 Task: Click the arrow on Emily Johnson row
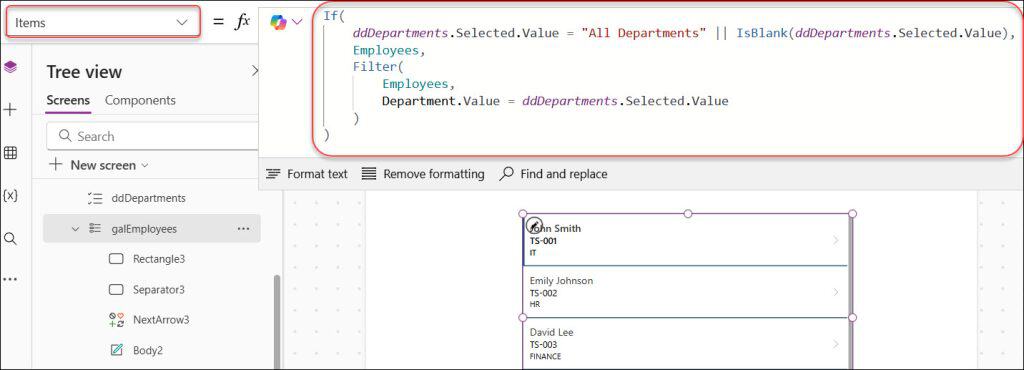point(835,292)
